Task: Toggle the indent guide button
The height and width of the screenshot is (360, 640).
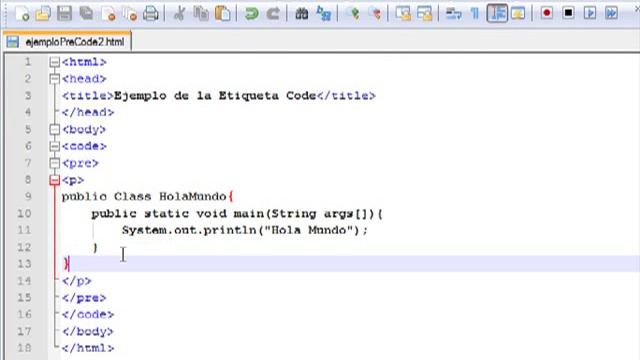Action: [x=497, y=13]
